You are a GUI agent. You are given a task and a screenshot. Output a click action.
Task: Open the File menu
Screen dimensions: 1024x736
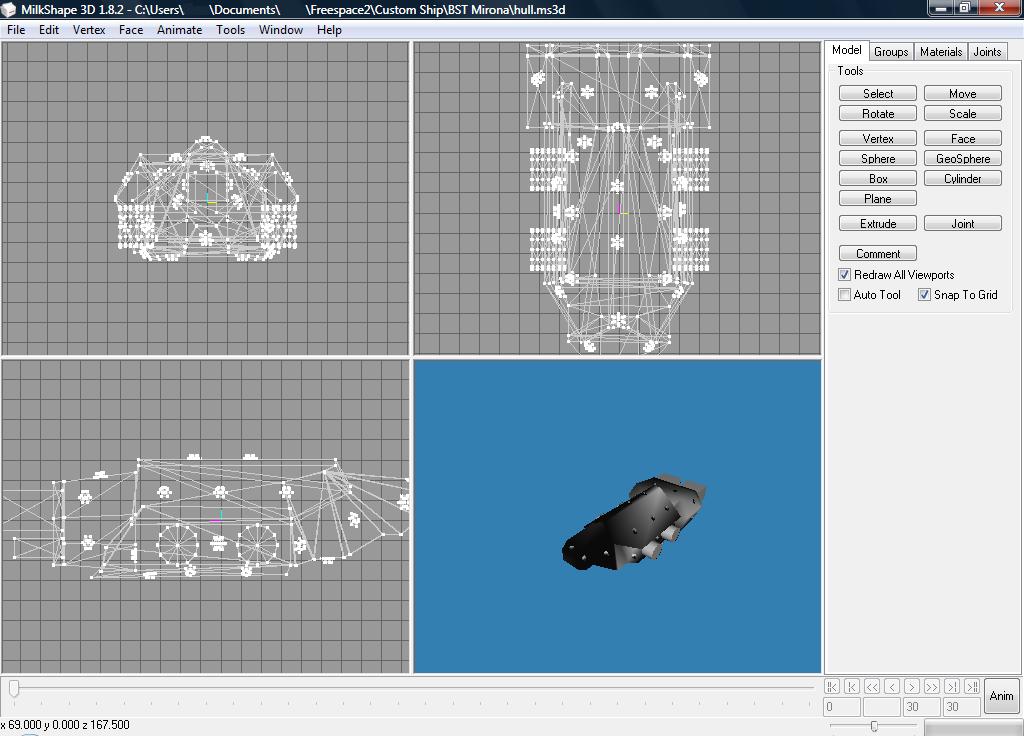click(x=16, y=30)
